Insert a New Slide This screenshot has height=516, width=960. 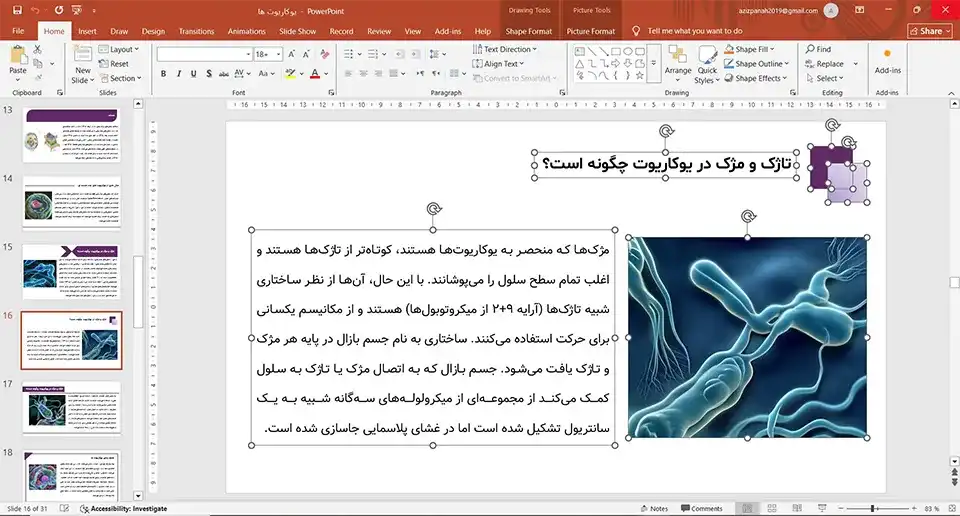tap(83, 65)
